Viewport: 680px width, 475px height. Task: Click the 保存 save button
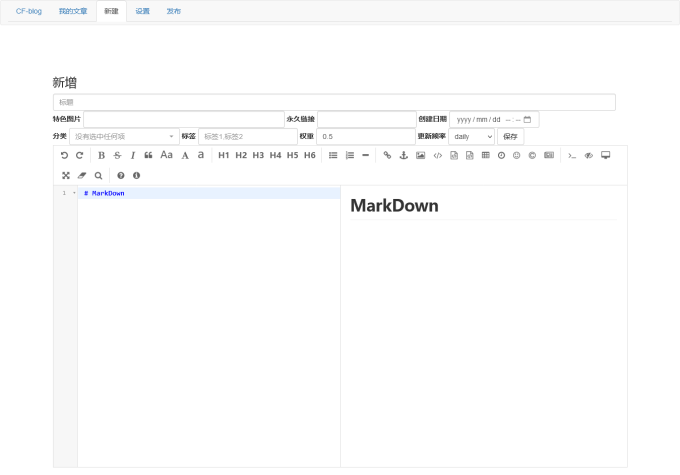tap(510, 136)
